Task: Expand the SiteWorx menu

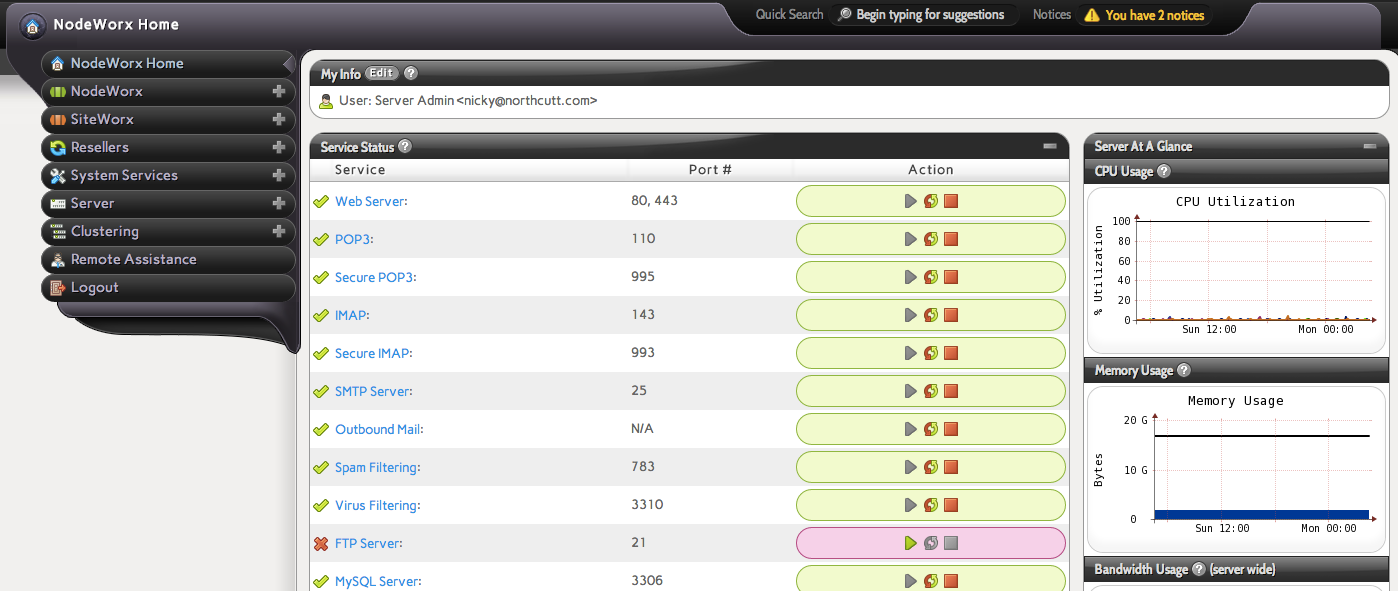Action: 279,119
